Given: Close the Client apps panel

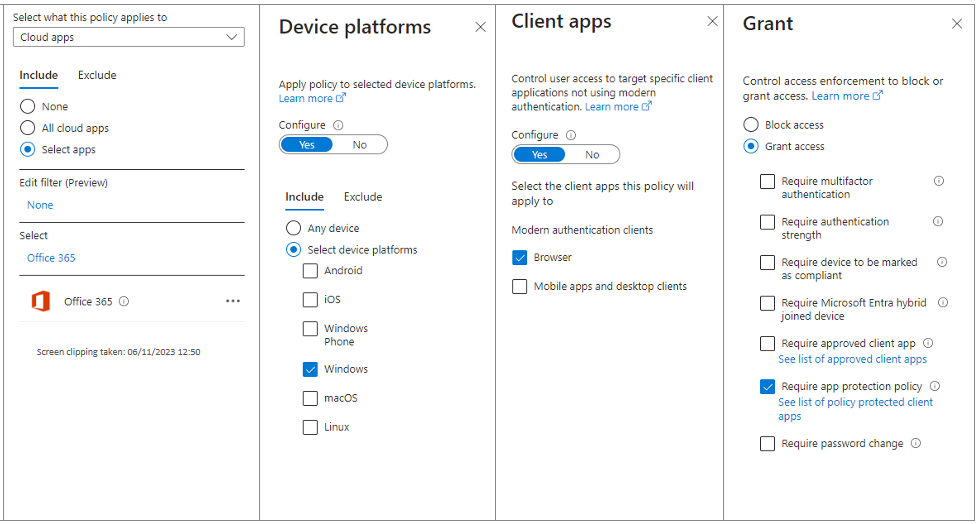Looking at the screenshot, I should (x=712, y=21).
